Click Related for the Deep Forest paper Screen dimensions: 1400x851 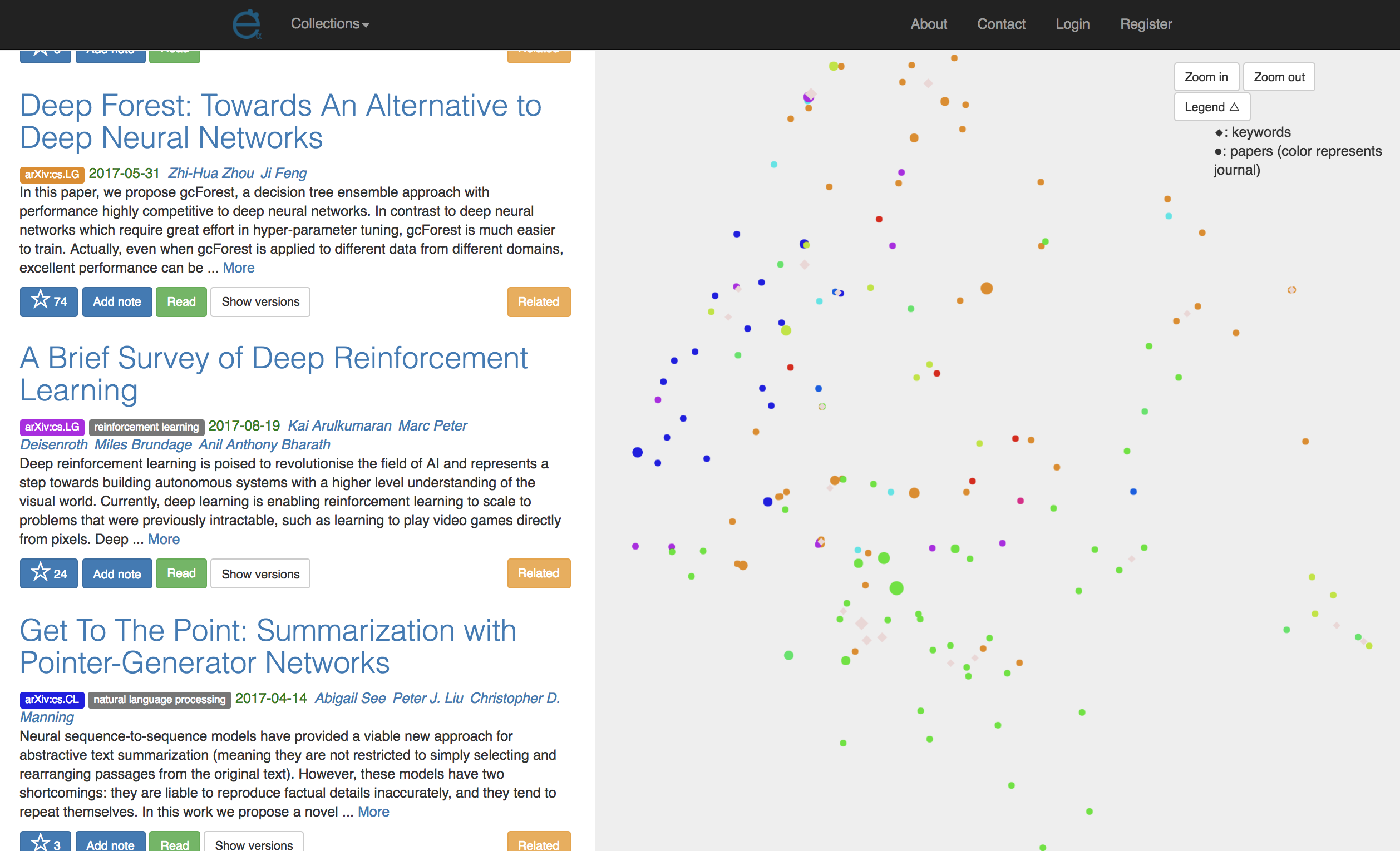538,301
